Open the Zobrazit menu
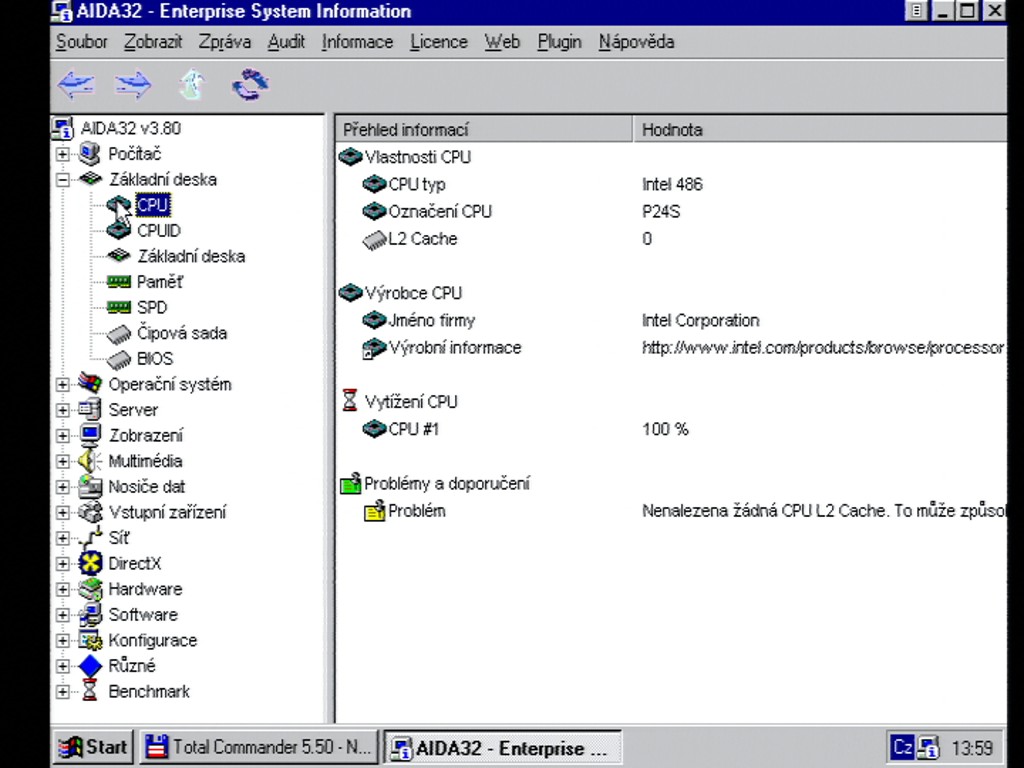Screen dimensions: 1024x768 point(153,42)
